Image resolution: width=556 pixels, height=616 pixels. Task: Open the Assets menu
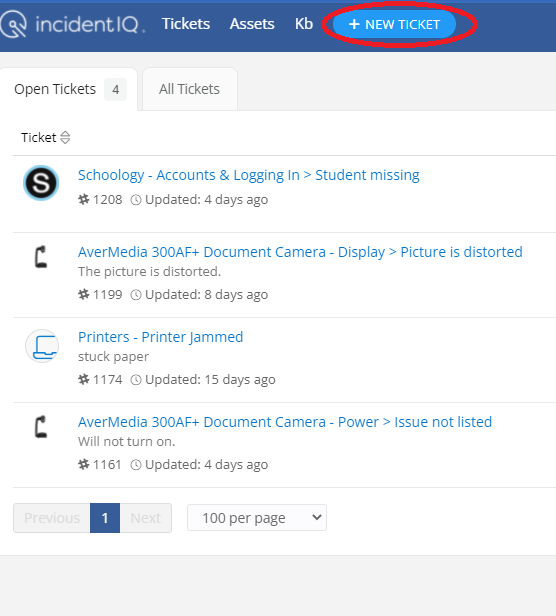point(252,24)
